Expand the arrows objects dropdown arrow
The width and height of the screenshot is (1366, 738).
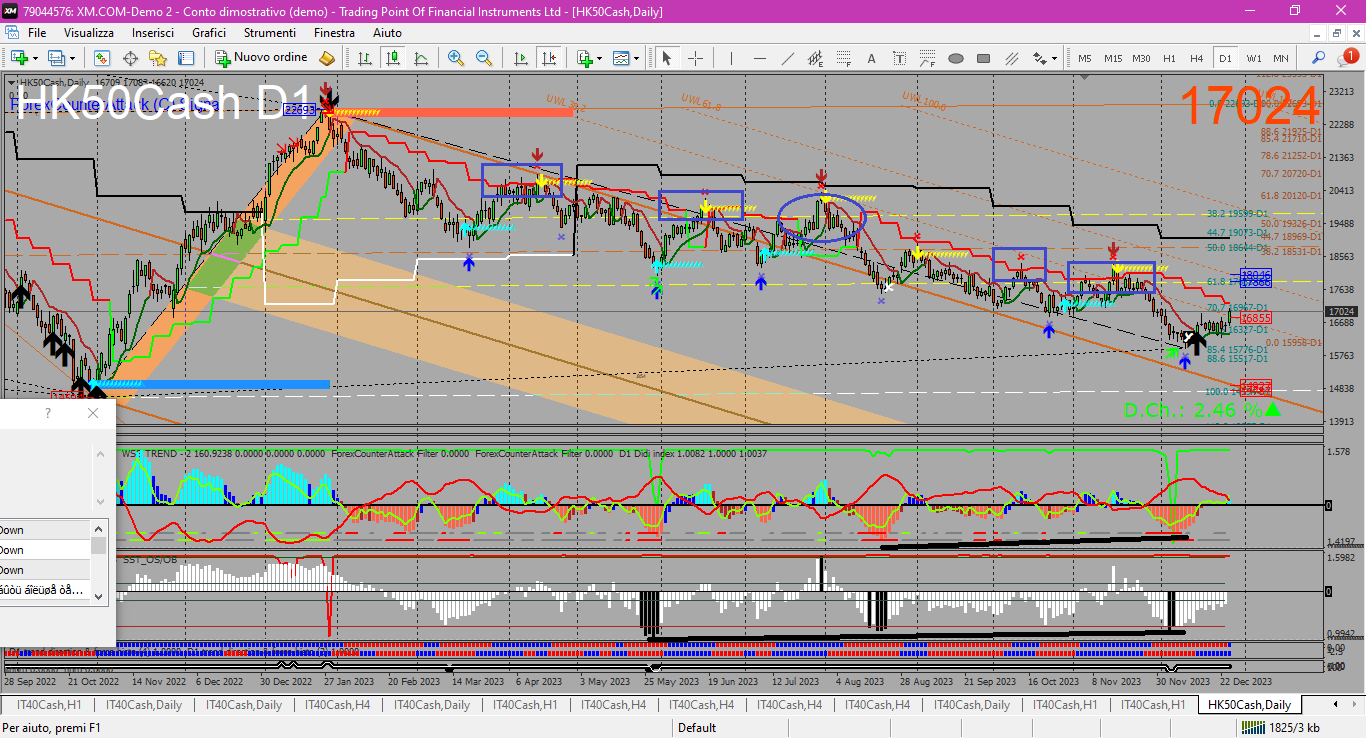tap(1055, 58)
